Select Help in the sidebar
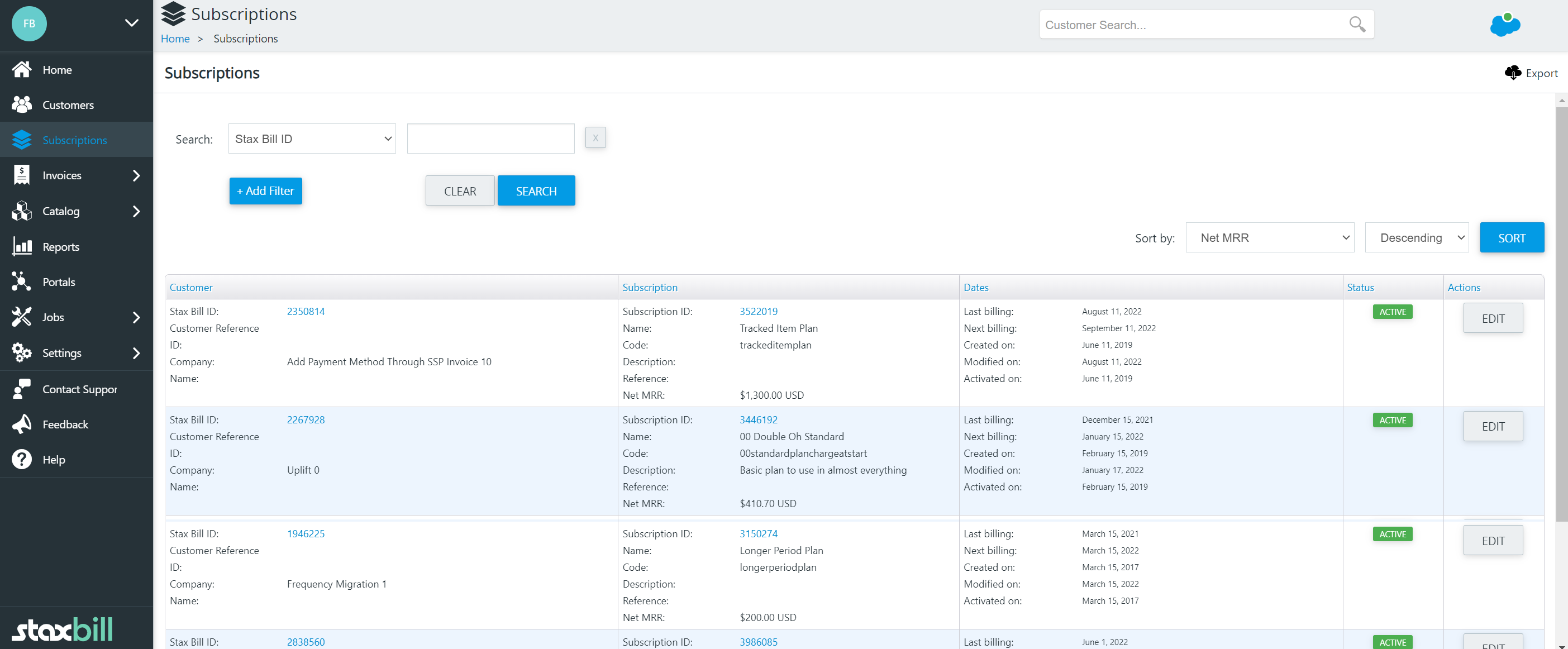 click(77, 460)
